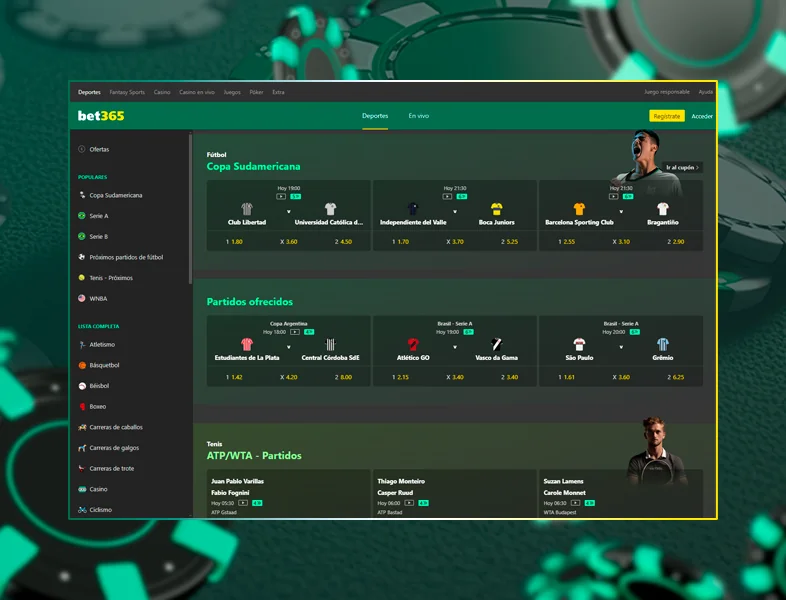Click the sidebar vertical scrollbar
The height and width of the screenshot is (600, 786).
190,210
